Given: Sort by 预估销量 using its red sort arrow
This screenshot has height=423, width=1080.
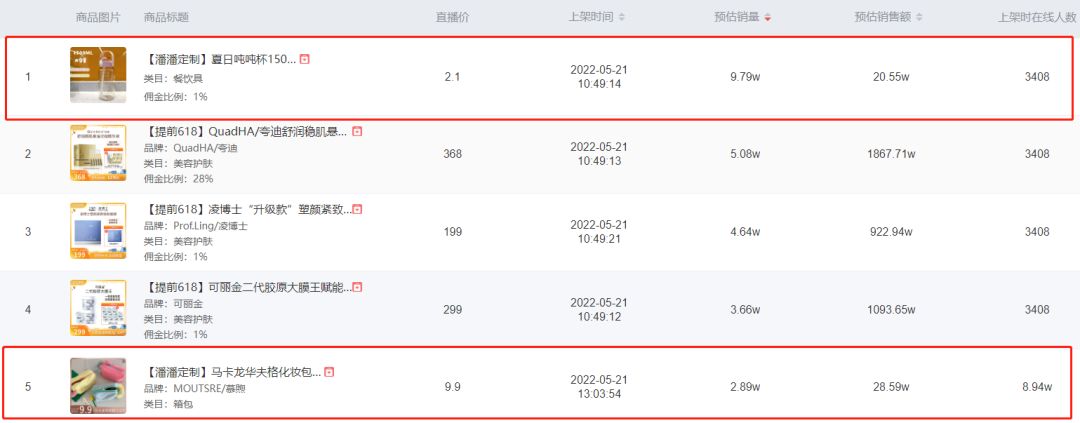Looking at the screenshot, I should pos(767,17).
